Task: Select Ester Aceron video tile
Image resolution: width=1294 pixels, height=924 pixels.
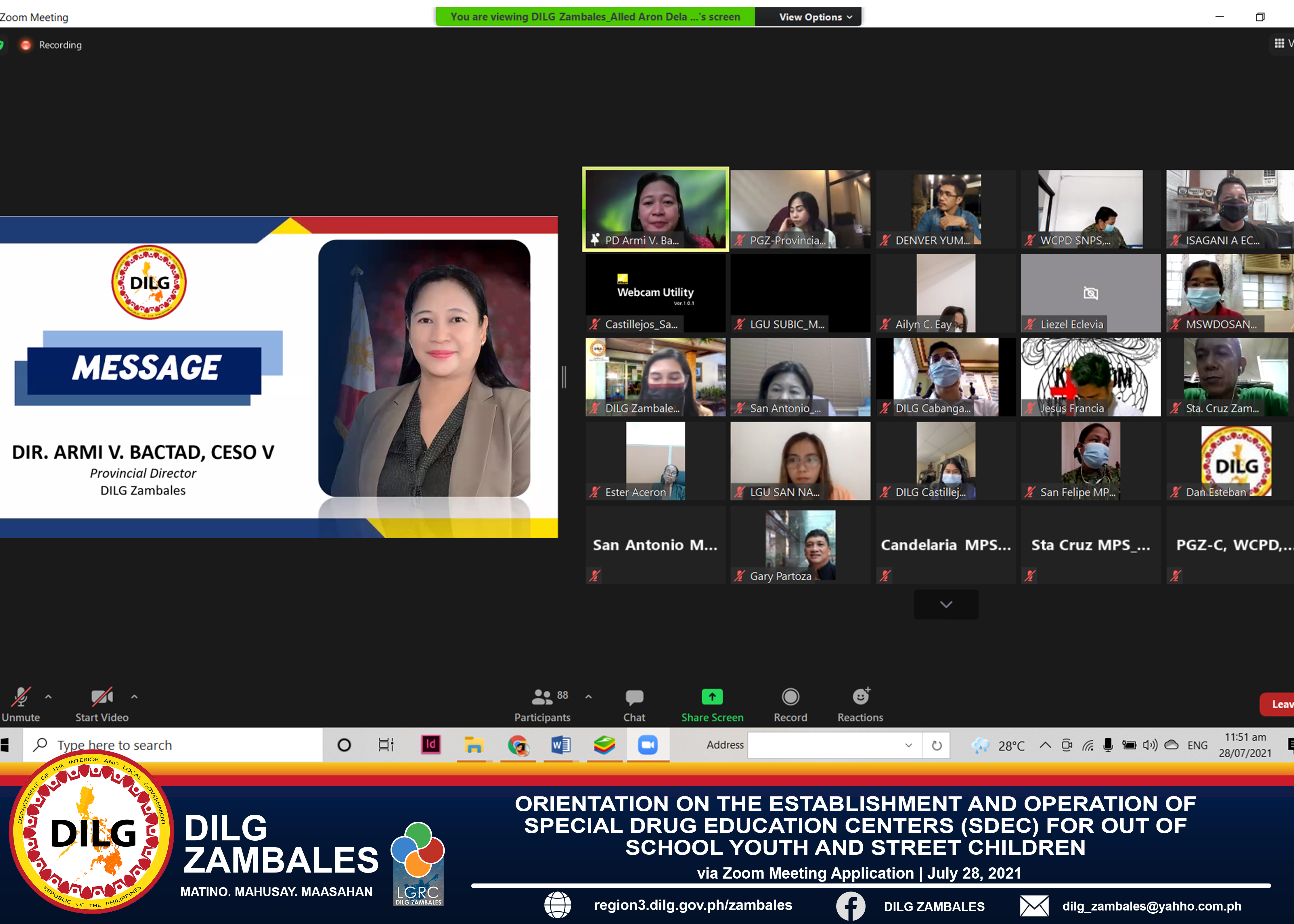Action: pyautogui.click(x=655, y=461)
